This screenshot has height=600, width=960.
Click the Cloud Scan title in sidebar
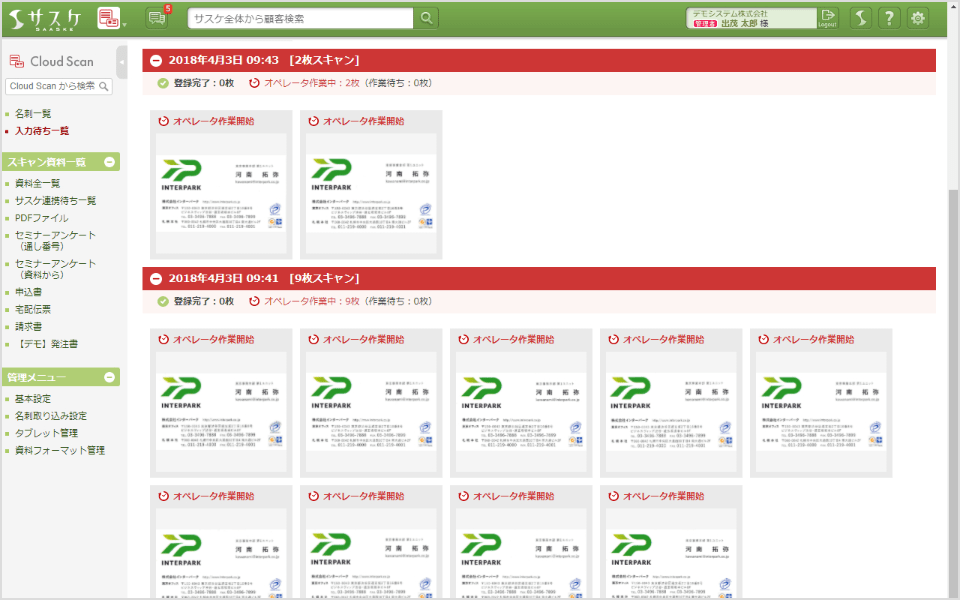coord(62,61)
